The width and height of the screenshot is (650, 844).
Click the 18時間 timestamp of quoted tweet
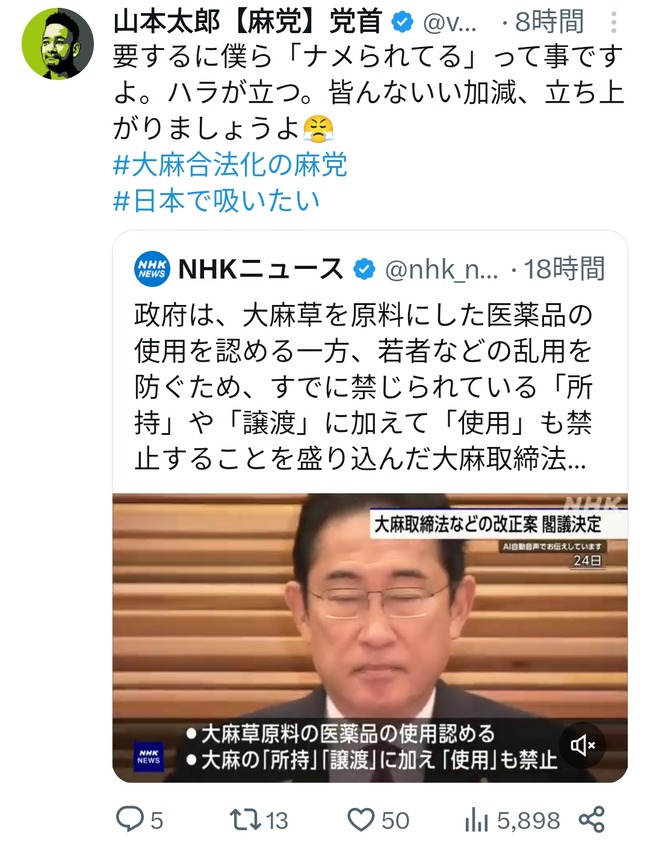564,269
